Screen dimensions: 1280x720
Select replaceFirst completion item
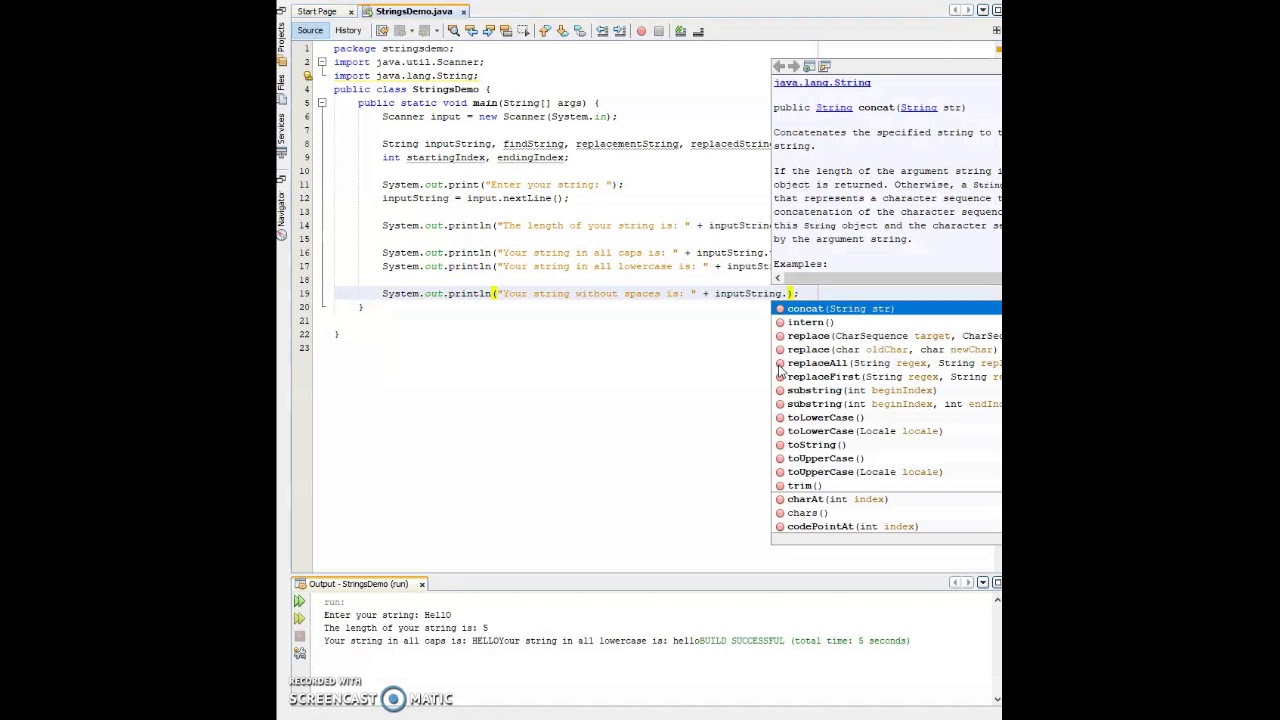(x=886, y=377)
